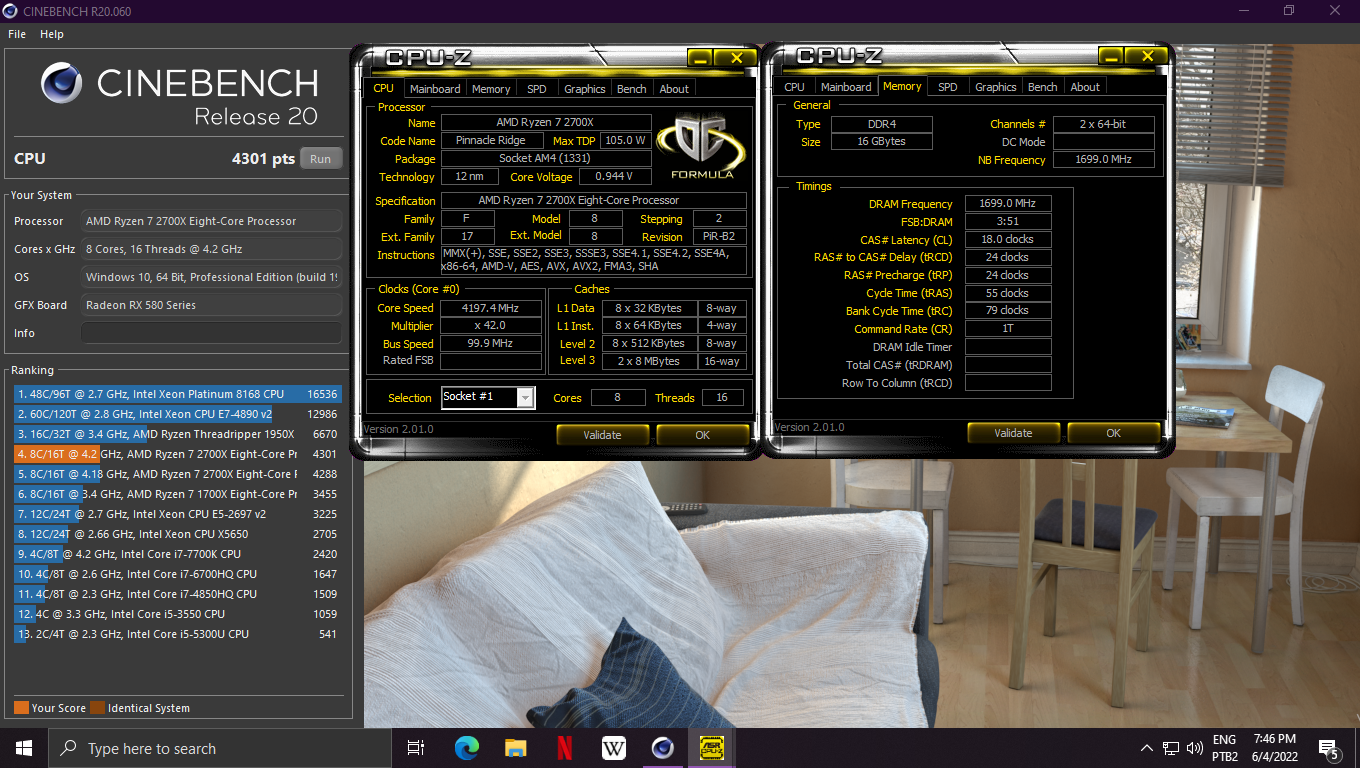Select the Core i5-5300U ranking row
1360x768 pixels.
[x=177, y=634]
